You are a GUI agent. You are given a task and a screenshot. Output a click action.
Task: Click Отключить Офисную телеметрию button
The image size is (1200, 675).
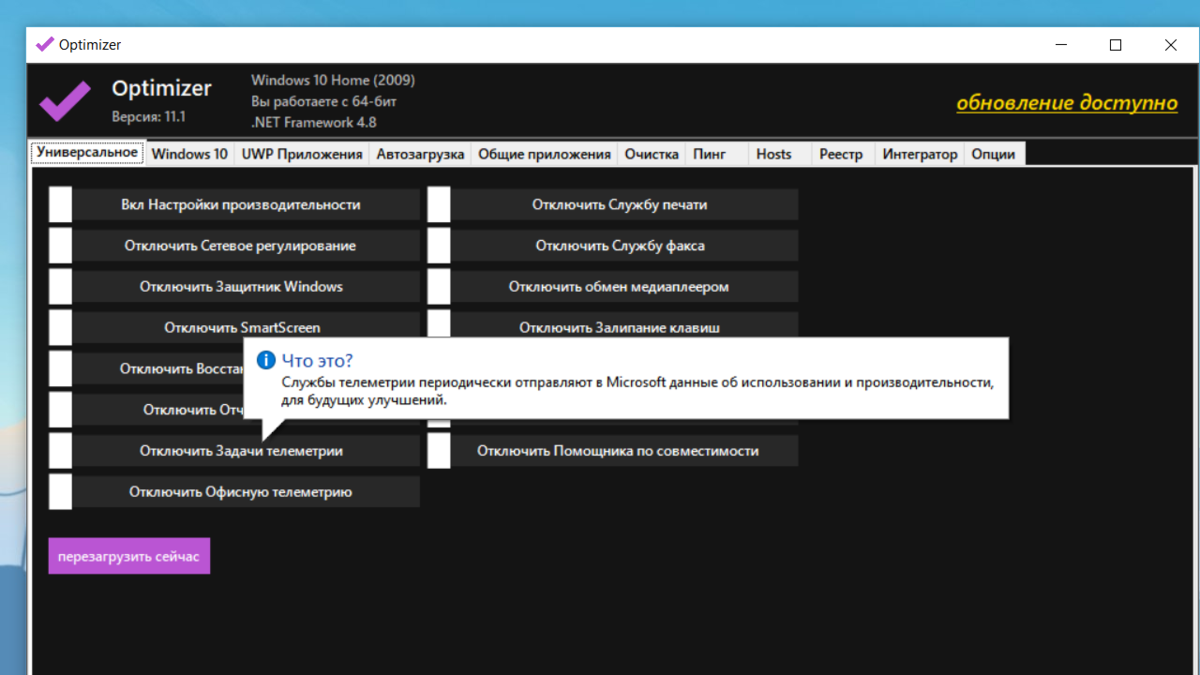coord(246,492)
